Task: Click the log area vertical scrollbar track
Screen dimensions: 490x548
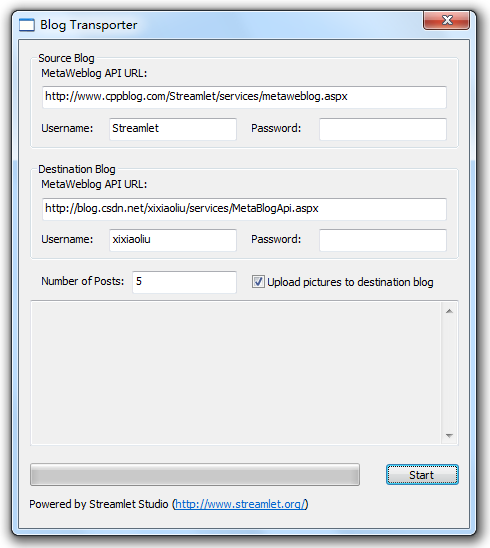Action: (x=449, y=373)
